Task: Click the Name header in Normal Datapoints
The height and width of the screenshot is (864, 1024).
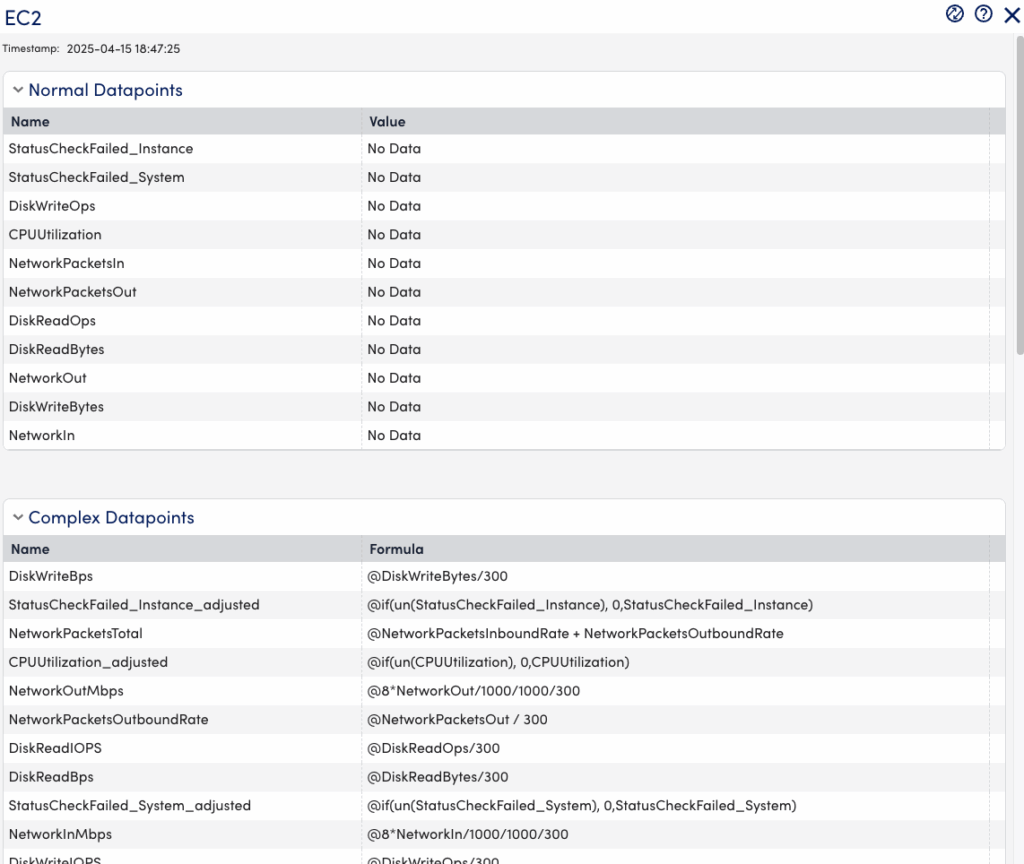Action: pos(30,122)
